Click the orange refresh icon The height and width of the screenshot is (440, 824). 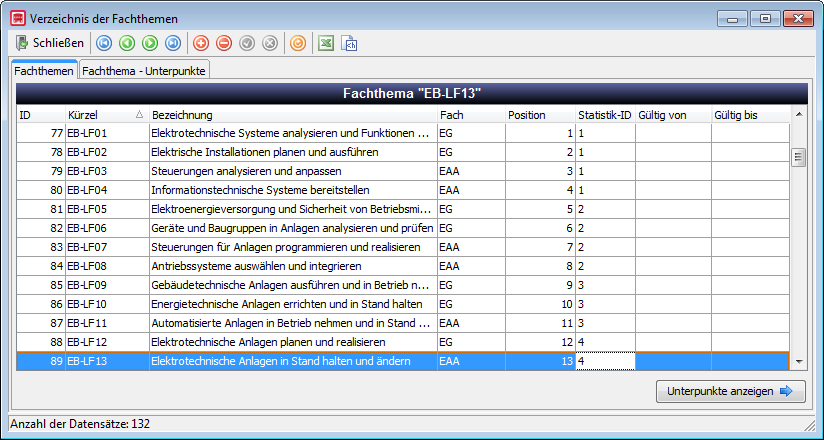[298, 43]
